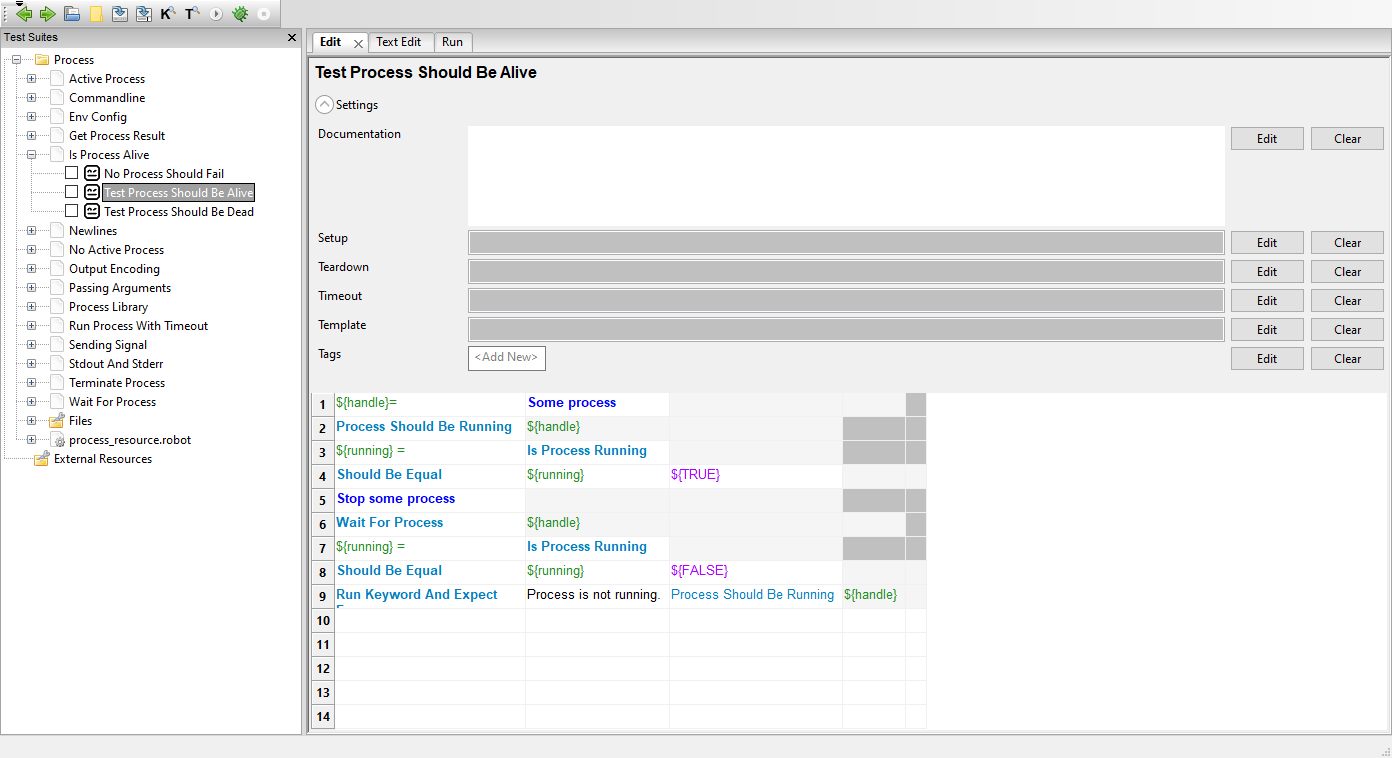1392x758 pixels.
Task: Select the Get Process Result suite
Action: point(117,136)
